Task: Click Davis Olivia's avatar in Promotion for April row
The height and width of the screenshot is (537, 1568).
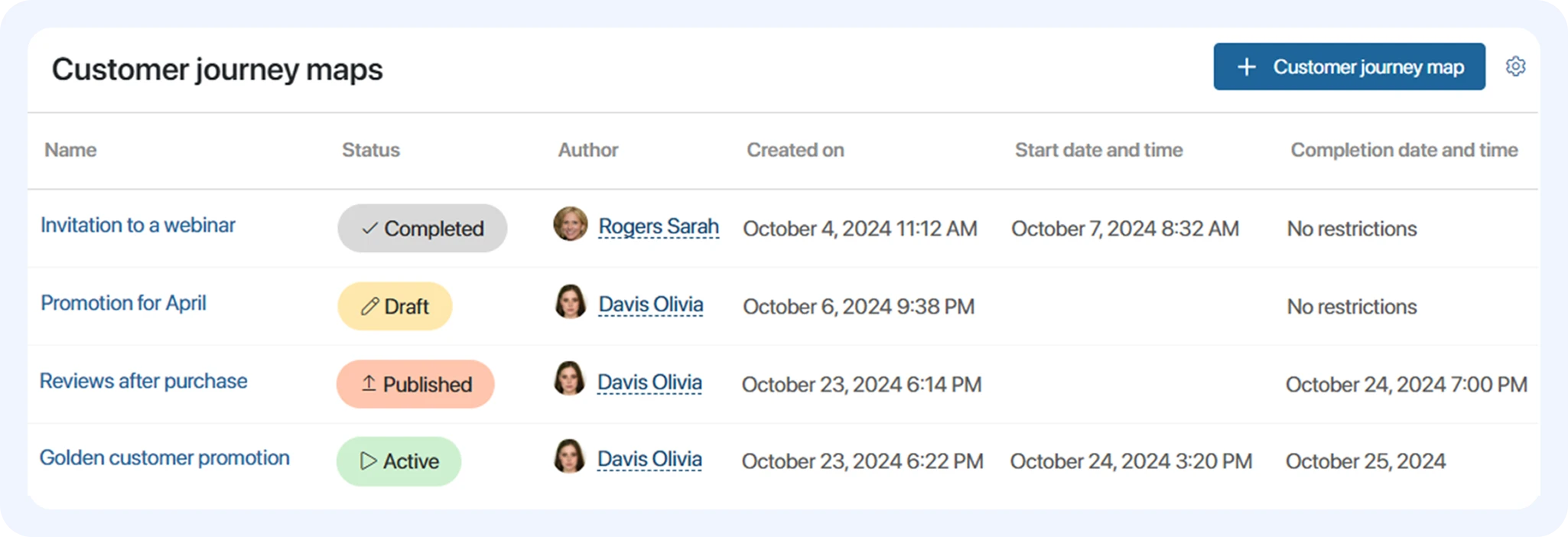Action: [570, 302]
